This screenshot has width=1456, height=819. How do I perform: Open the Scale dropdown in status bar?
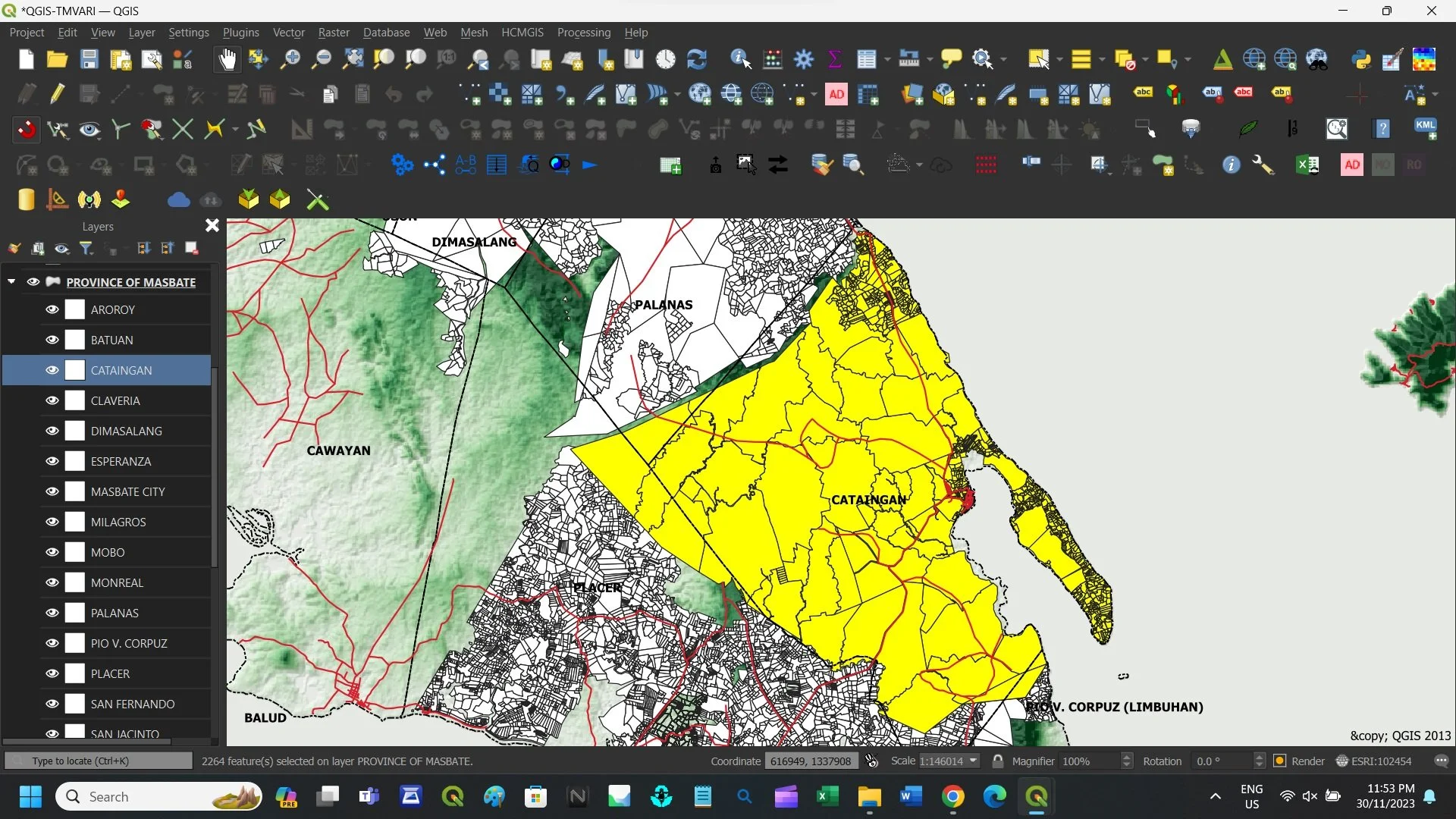pos(973,761)
